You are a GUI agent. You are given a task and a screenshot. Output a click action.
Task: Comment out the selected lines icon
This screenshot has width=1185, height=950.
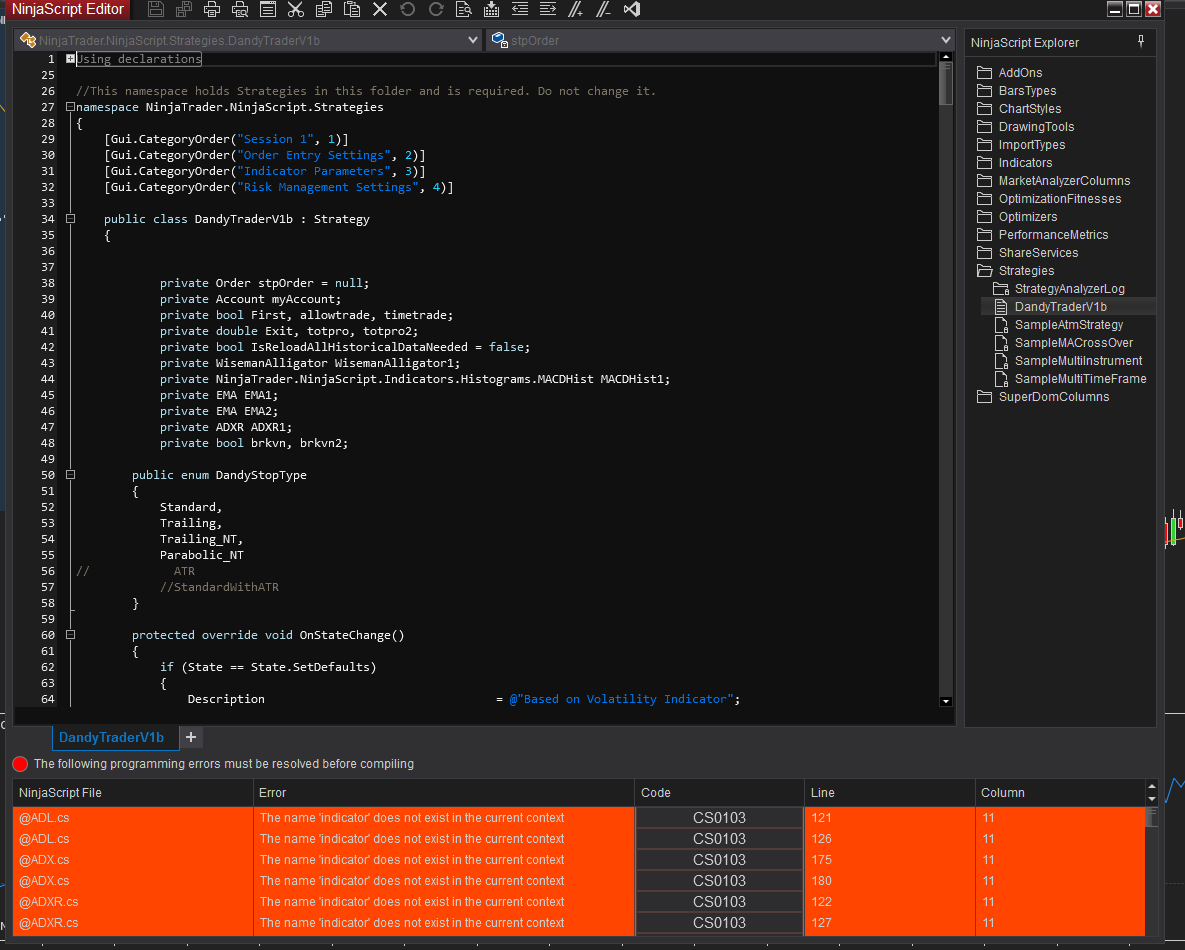tap(575, 10)
